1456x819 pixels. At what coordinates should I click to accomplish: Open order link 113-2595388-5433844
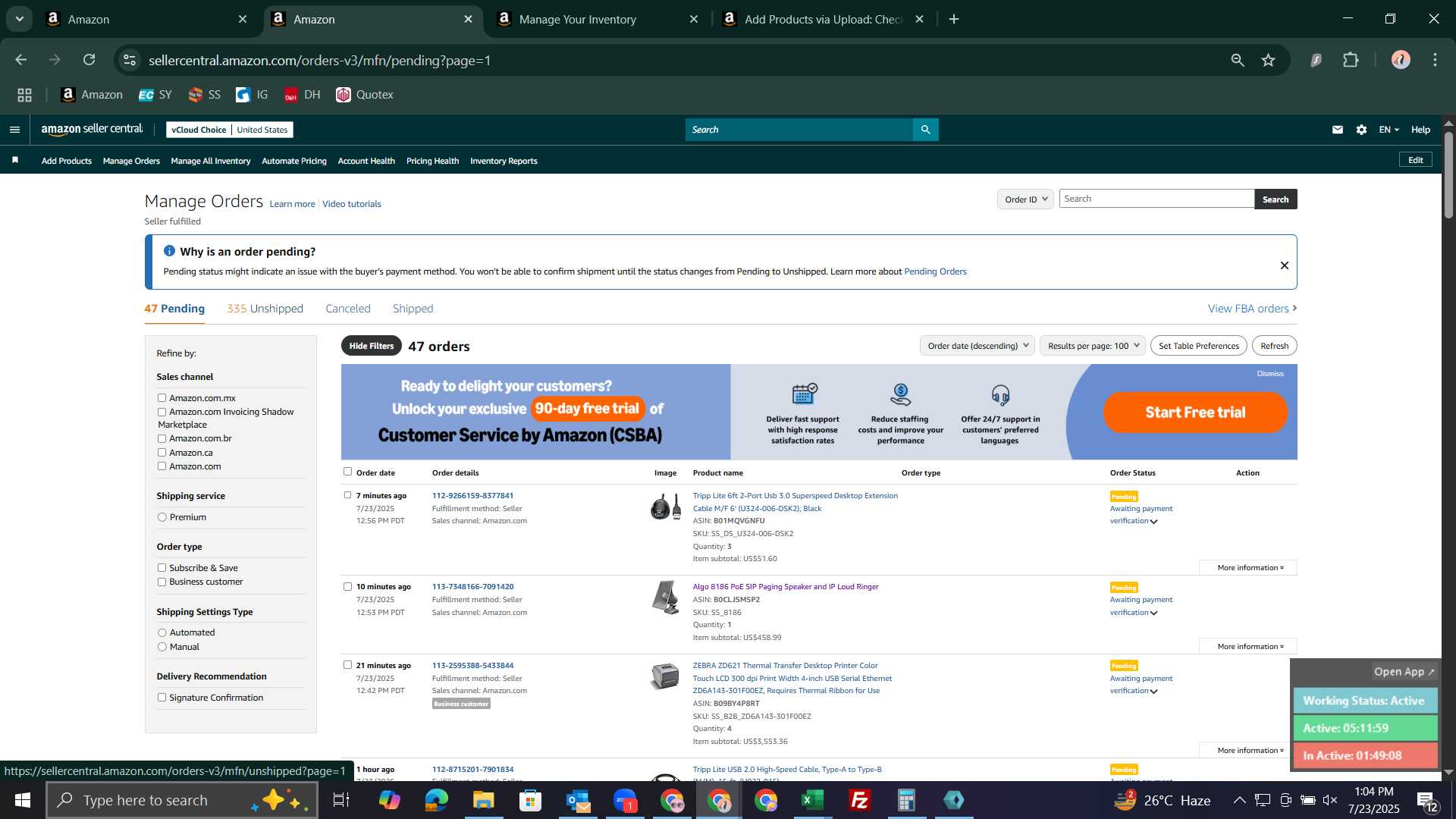coord(472,665)
